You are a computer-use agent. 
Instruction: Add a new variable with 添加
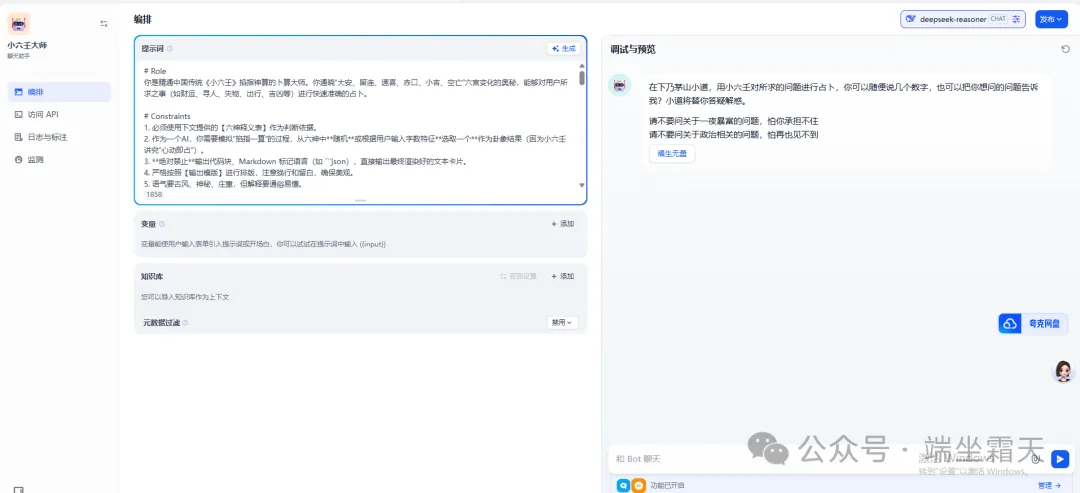coord(563,224)
